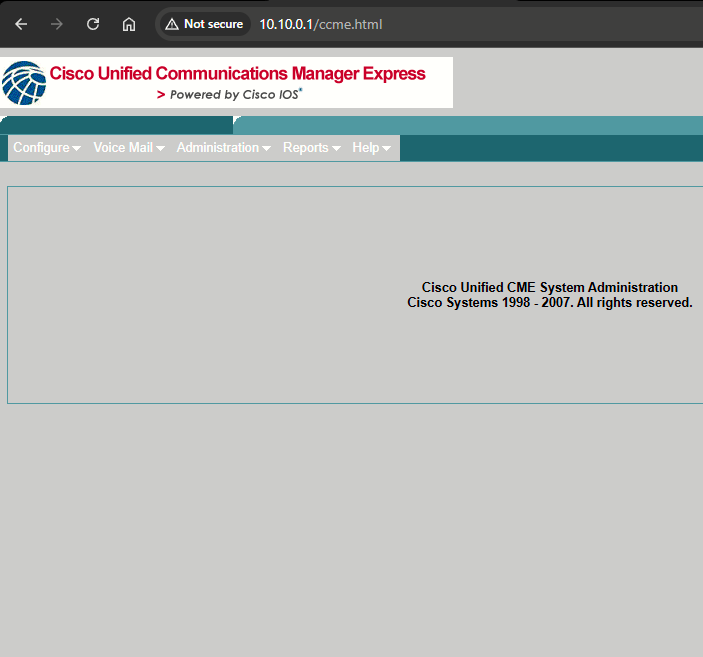703x657 pixels.
Task: Open the Voice Mail menu
Action: click(129, 148)
